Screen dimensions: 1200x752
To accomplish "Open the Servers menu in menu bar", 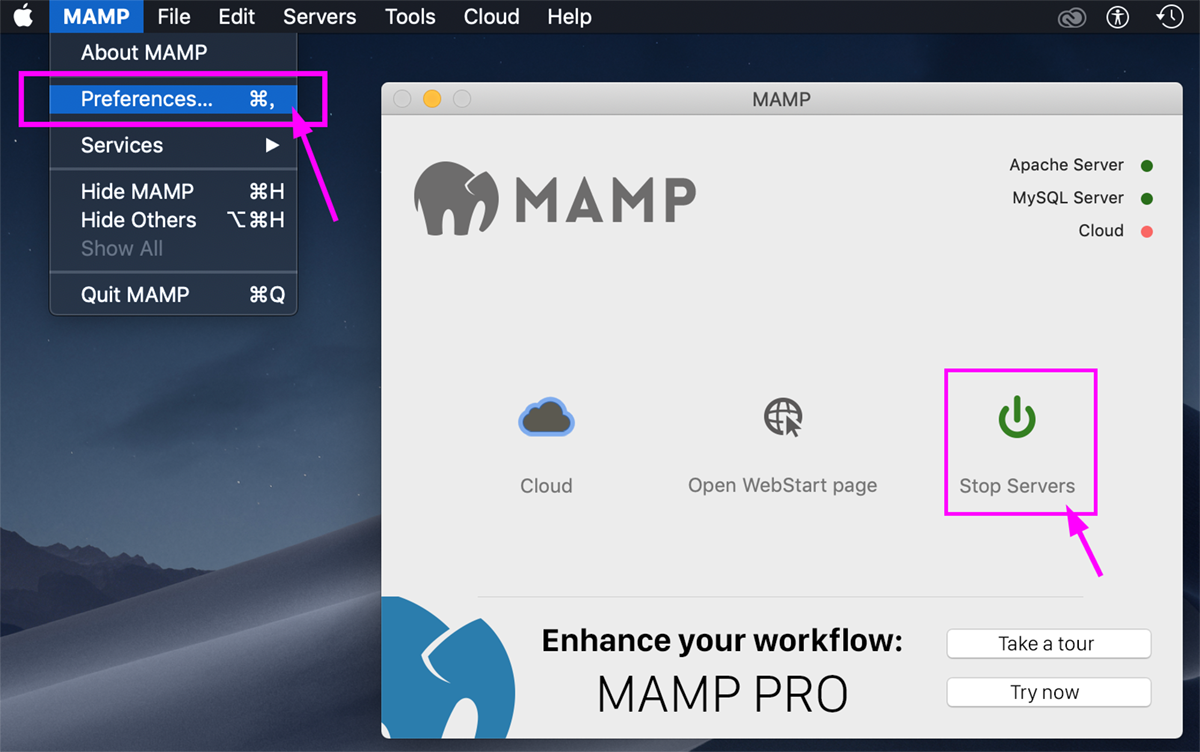I will pyautogui.click(x=320, y=17).
